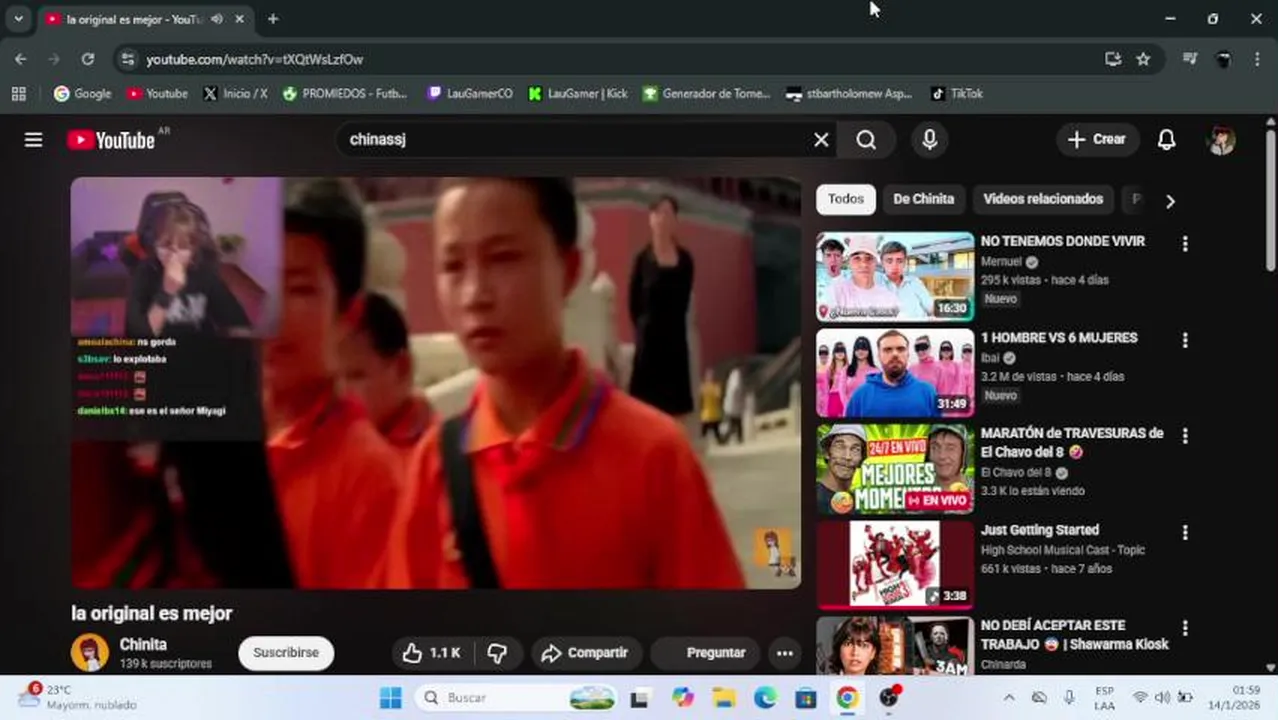Viewport: 1278px width, 720px height.
Task: Show more filter chips with right arrow
Action: tap(1170, 201)
